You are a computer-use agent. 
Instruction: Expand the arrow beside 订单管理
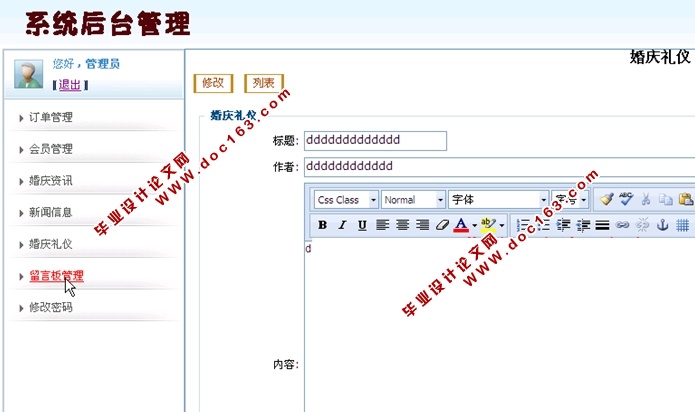pyautogui.click(x=21, y=118)
